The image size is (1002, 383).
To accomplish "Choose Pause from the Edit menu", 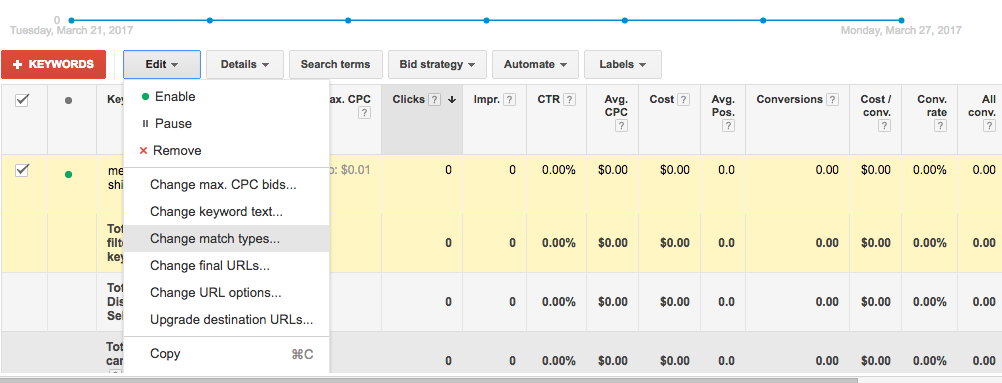I will point(226,123).
